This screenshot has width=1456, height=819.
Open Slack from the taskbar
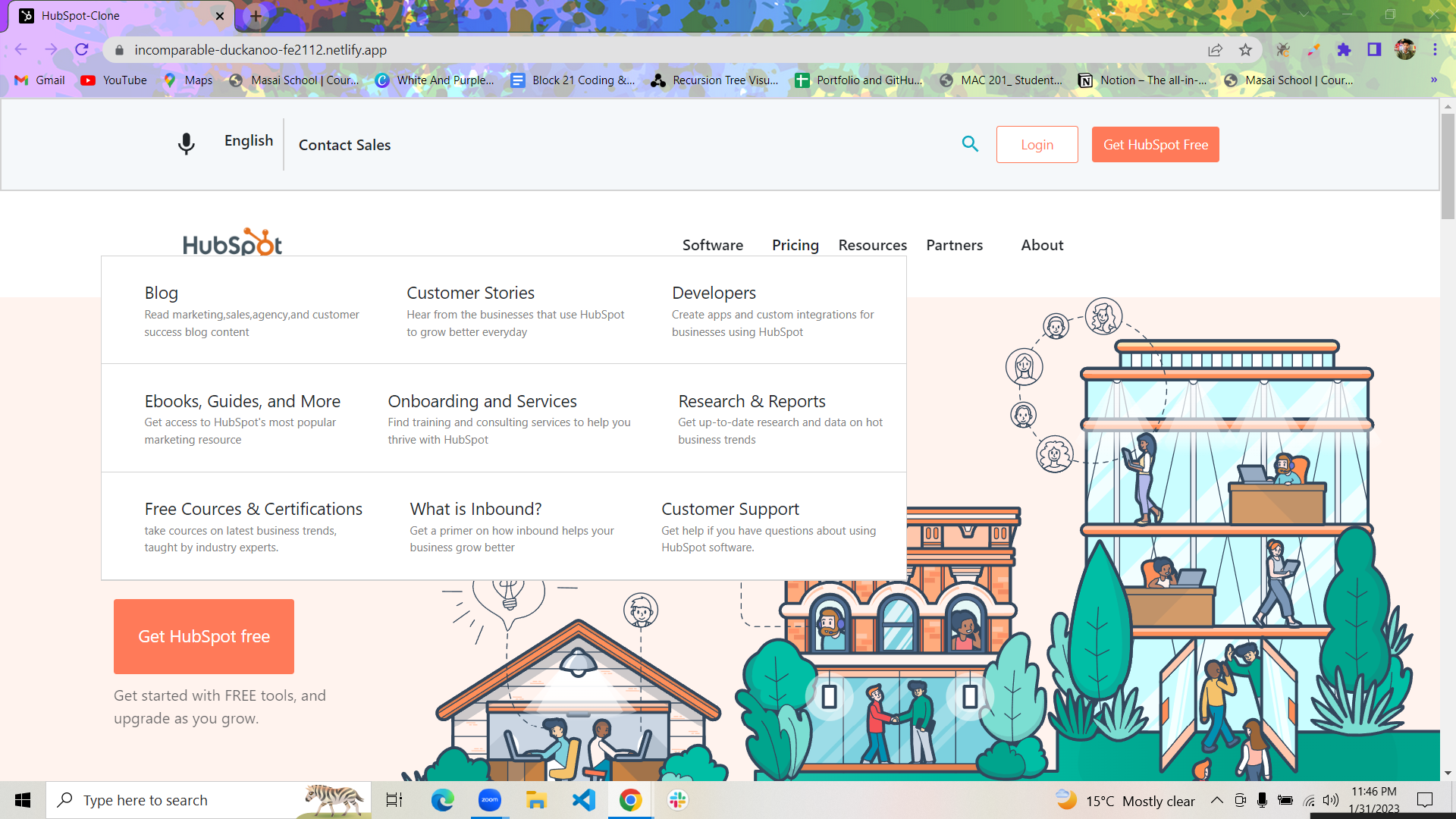[x=677, y=800]
